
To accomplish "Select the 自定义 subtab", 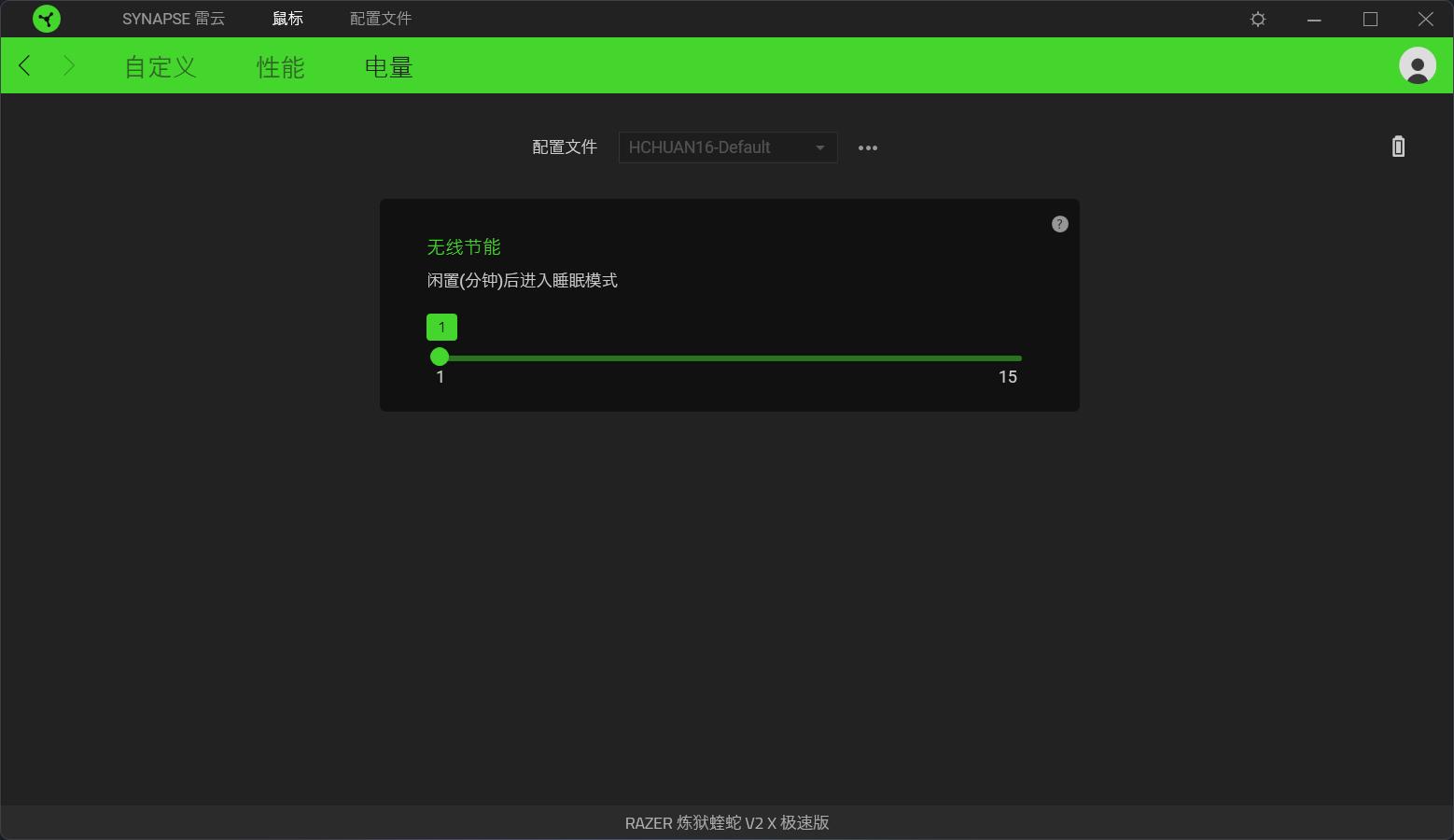I will pos(159,65).
